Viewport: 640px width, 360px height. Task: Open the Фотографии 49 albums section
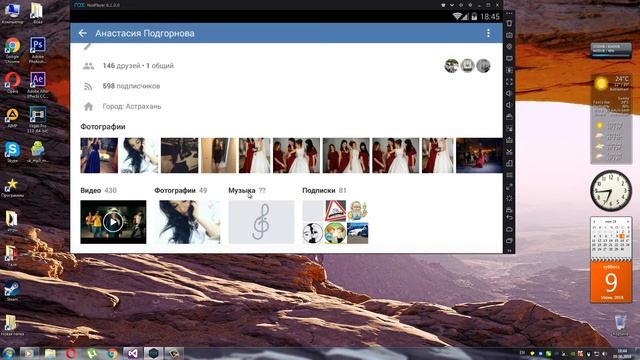pyautogui.click(x=180, y=190)
